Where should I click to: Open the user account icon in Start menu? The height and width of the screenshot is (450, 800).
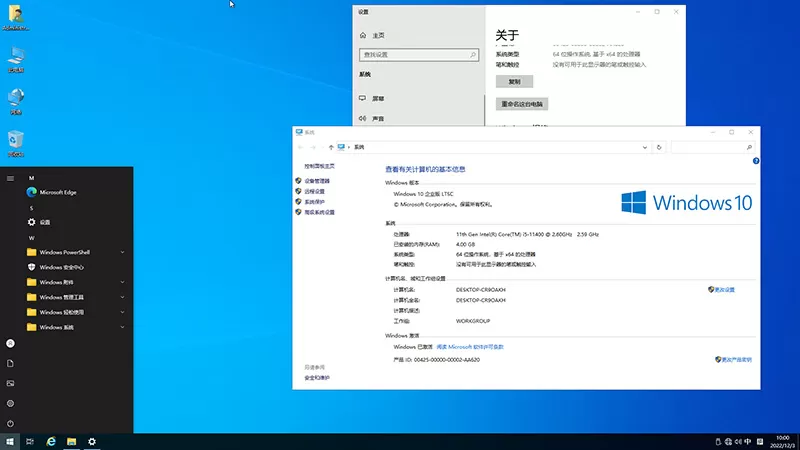point(10,343)
